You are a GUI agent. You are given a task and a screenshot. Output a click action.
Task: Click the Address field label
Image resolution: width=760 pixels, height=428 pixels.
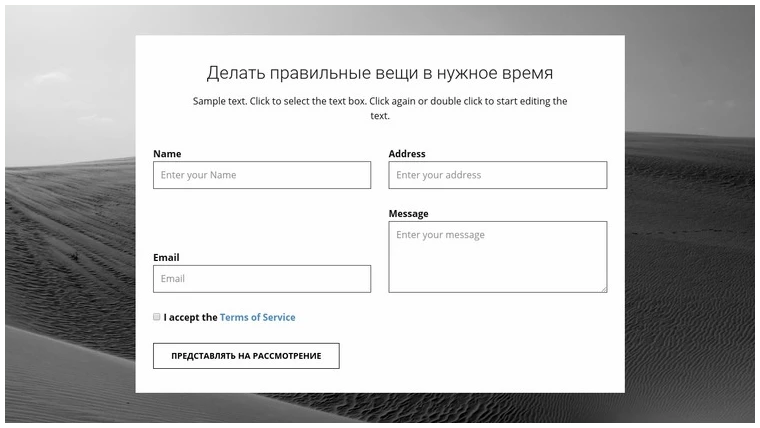tap(407, 154)
